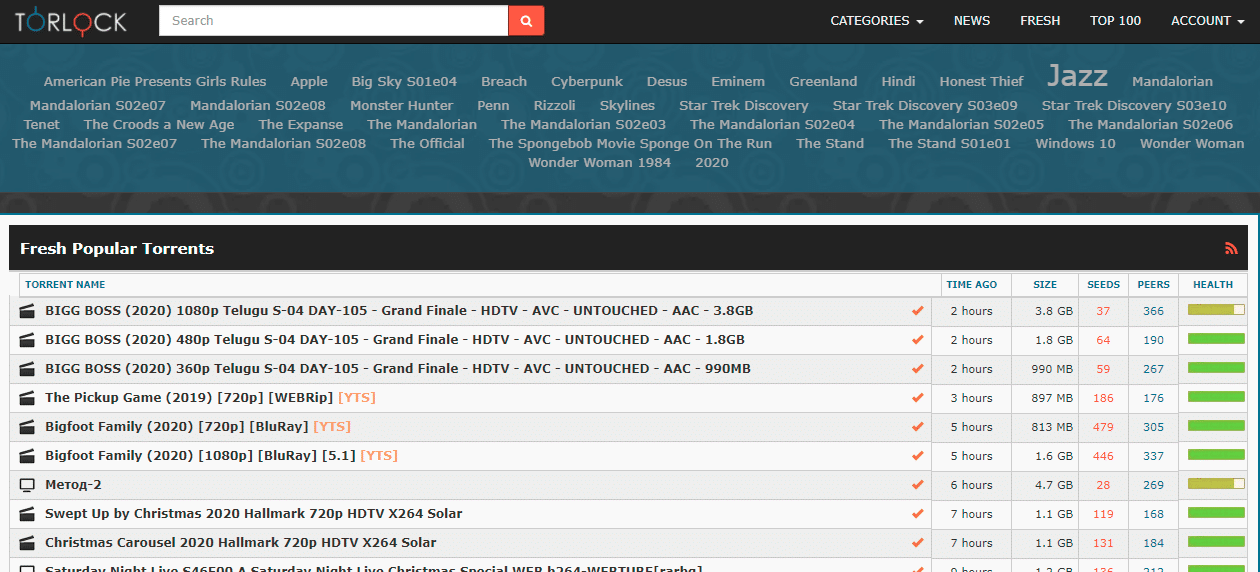
Task: Open the 2020 tag link
Action: coord(712,163)
